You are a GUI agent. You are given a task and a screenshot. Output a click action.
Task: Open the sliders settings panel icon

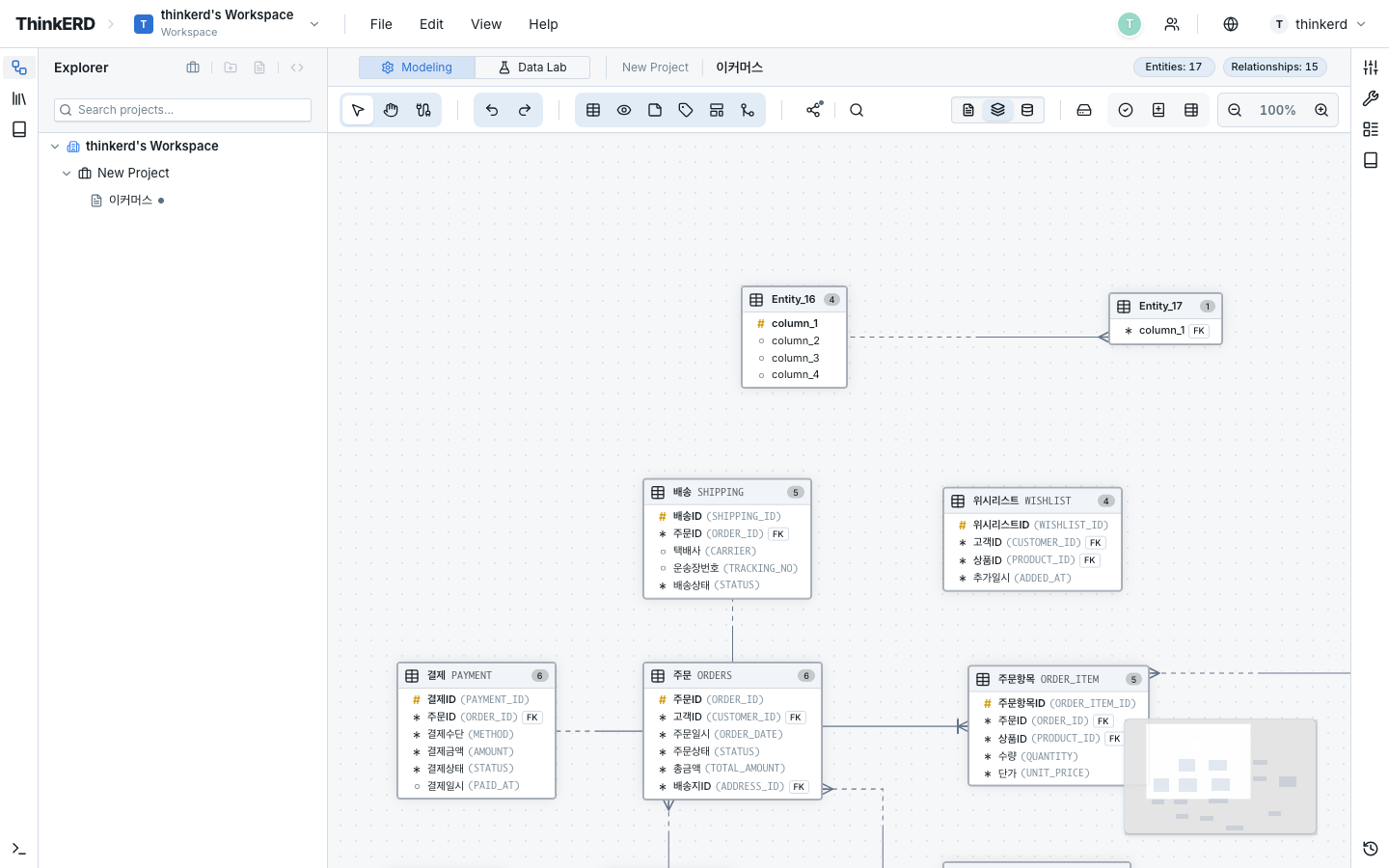1371,68
